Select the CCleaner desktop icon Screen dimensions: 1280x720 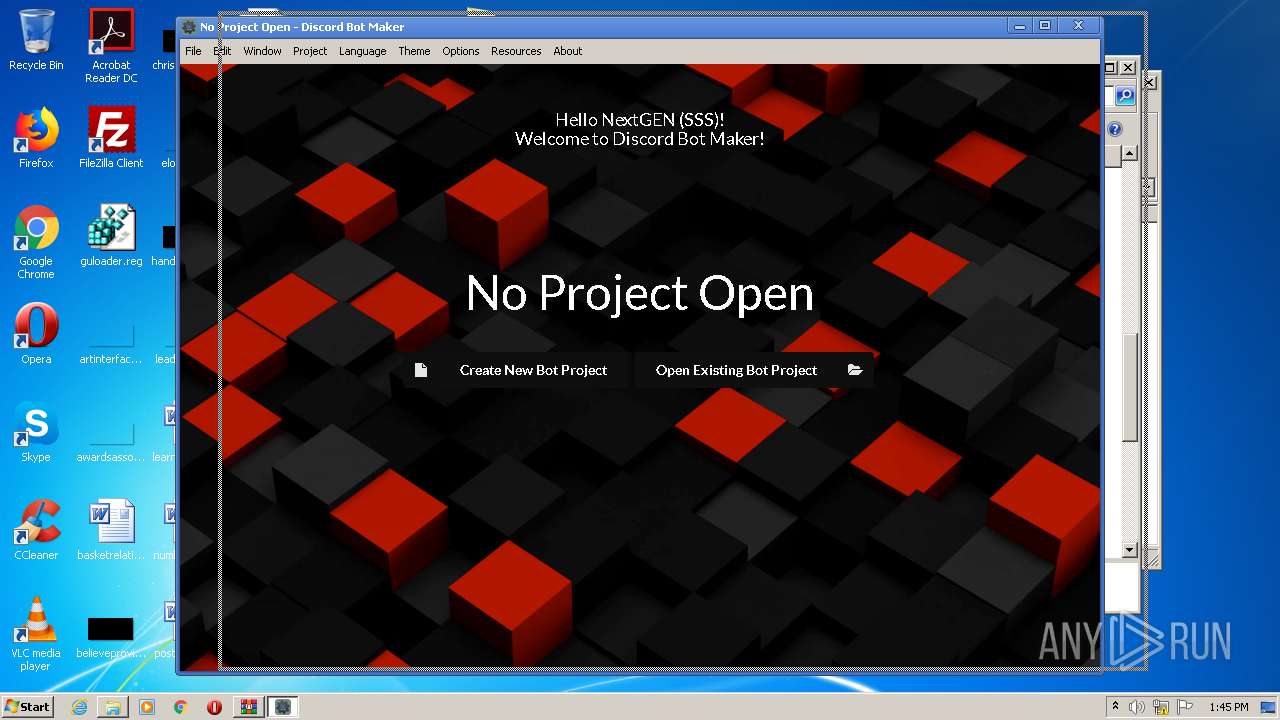[x=36, y=530]
